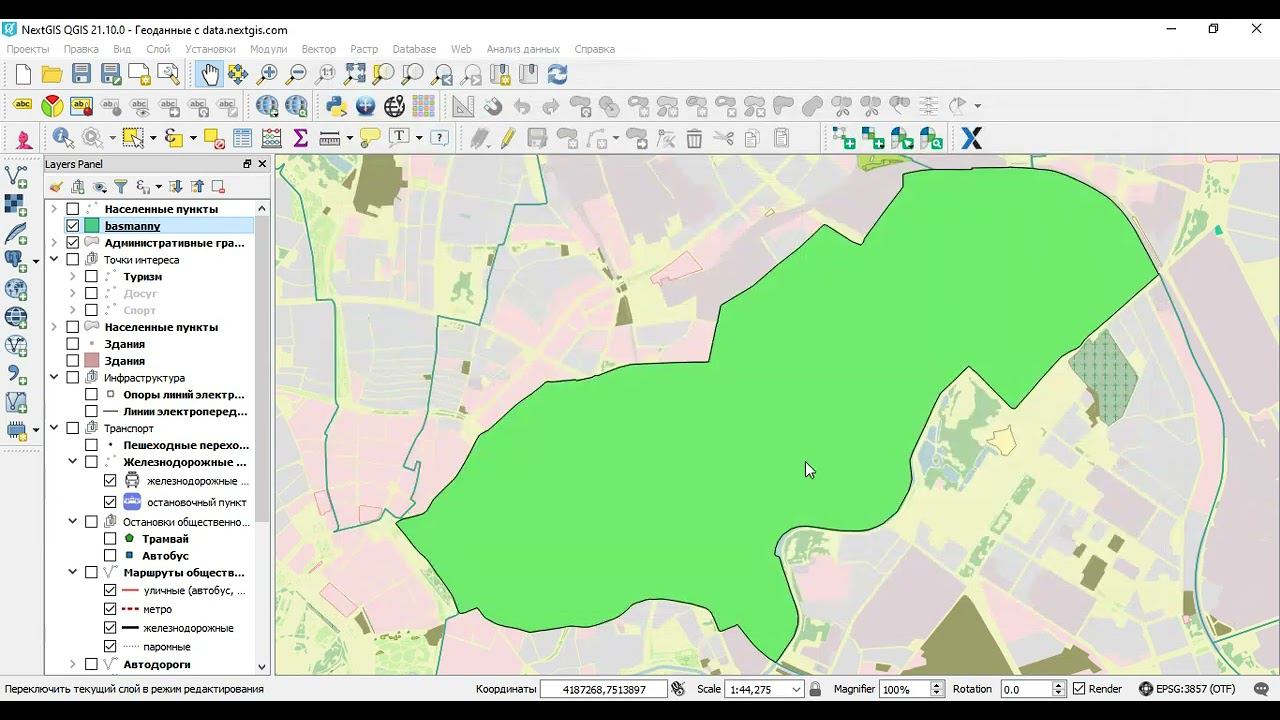1280x720 pixels.
Task: Toggle the Render checkbox in status bar
Action: point(1079,689)
